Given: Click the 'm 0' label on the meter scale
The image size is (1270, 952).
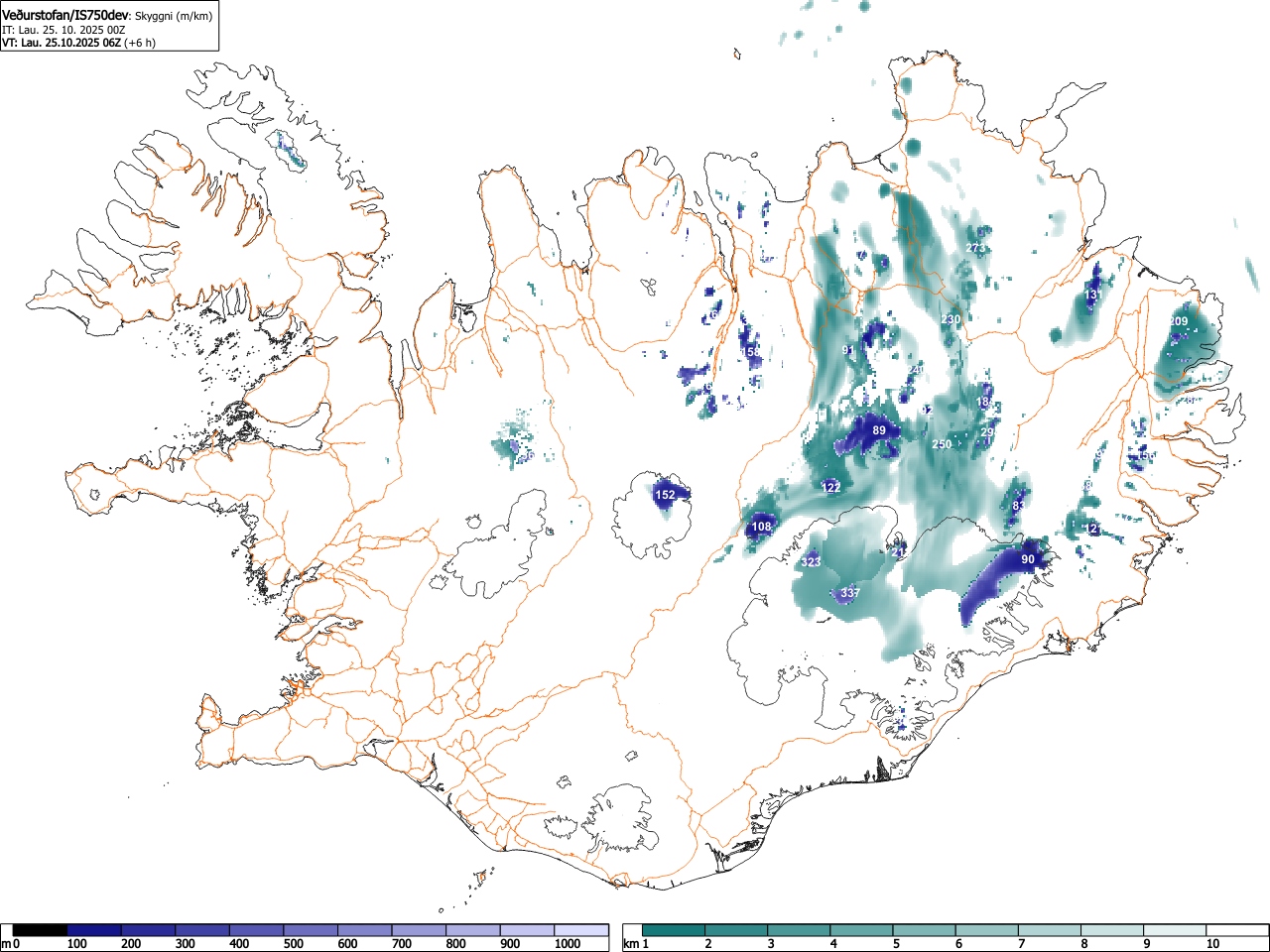Looking at the screenshot, I should tap(10, 944).
